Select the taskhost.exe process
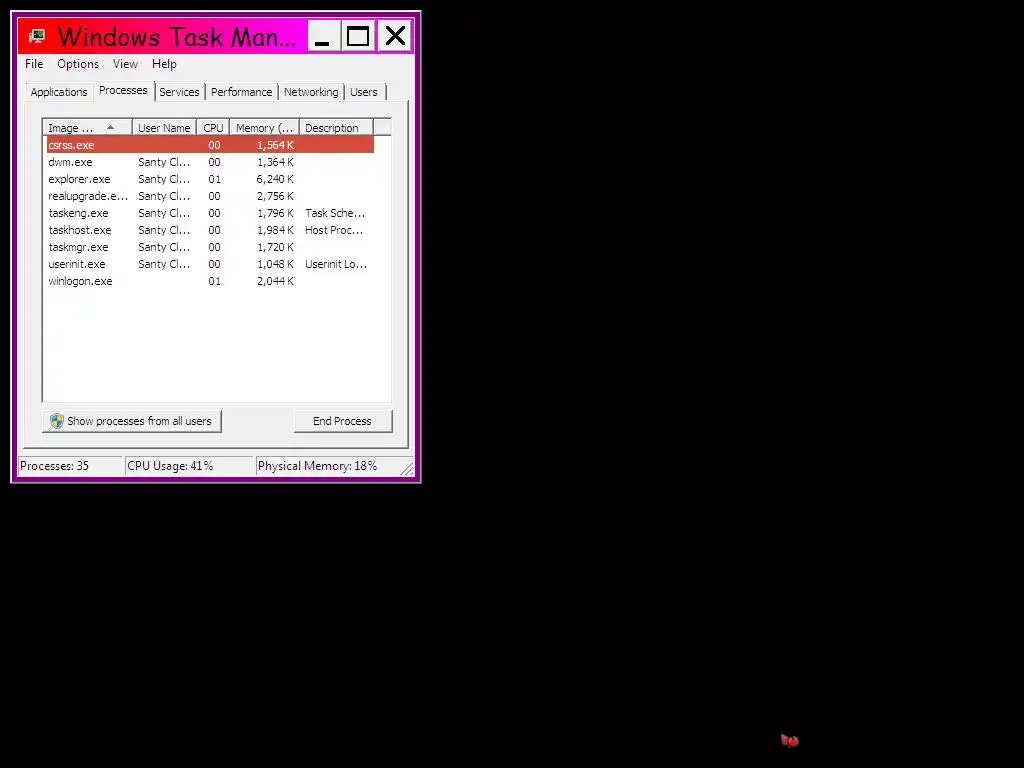 pos(210,230)
